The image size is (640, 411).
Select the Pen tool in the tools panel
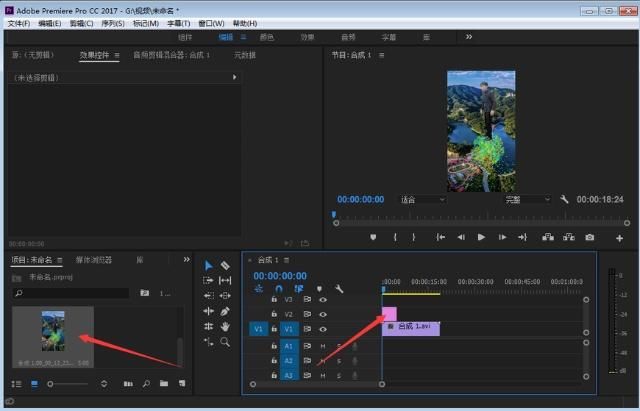(x=225, y=311)
